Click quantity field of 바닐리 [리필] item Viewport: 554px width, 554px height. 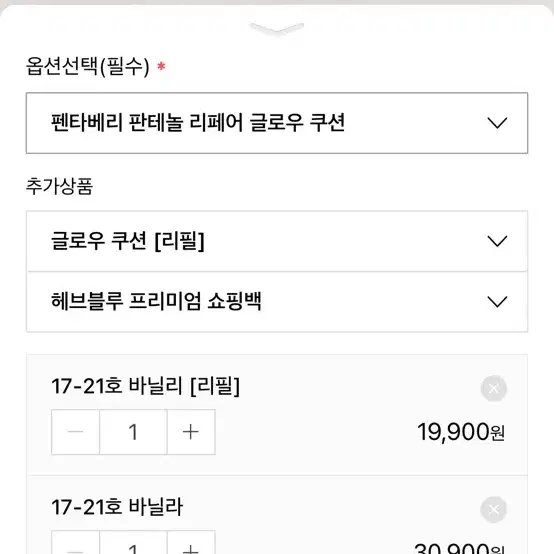point(133,432)
